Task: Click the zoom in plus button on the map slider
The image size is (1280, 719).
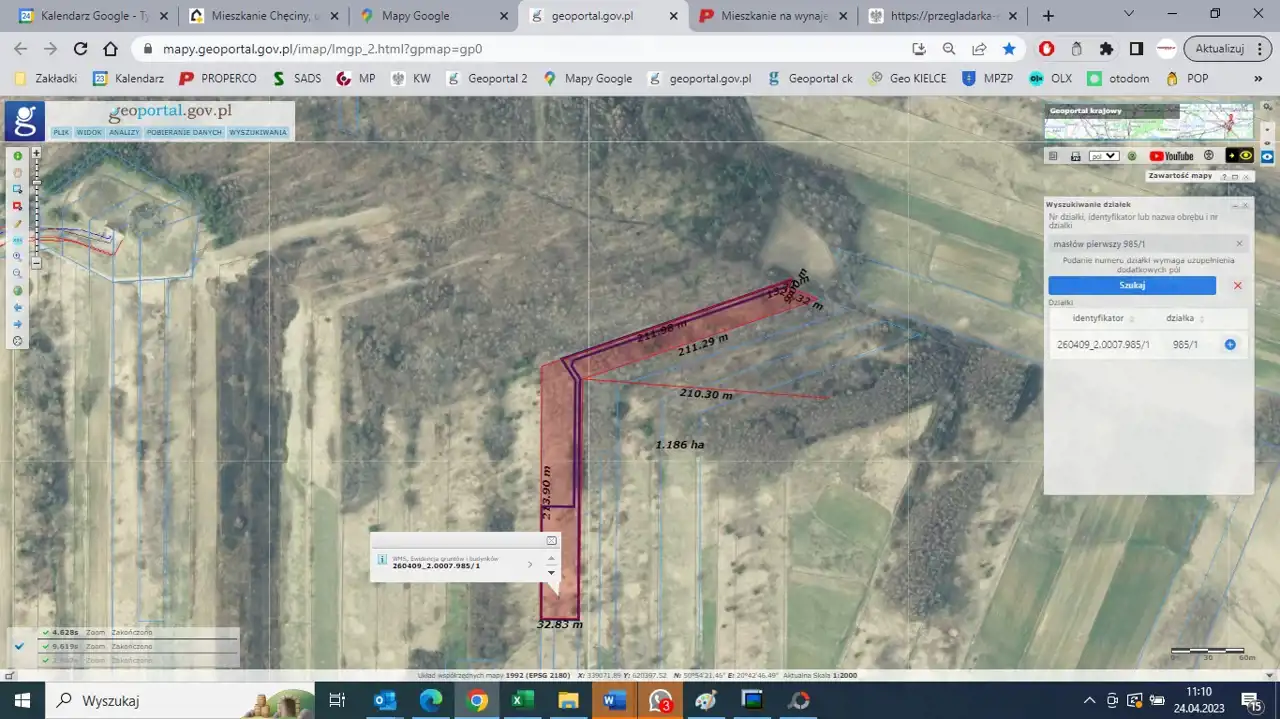Action: pyautogui.click(x=37, y=153)
